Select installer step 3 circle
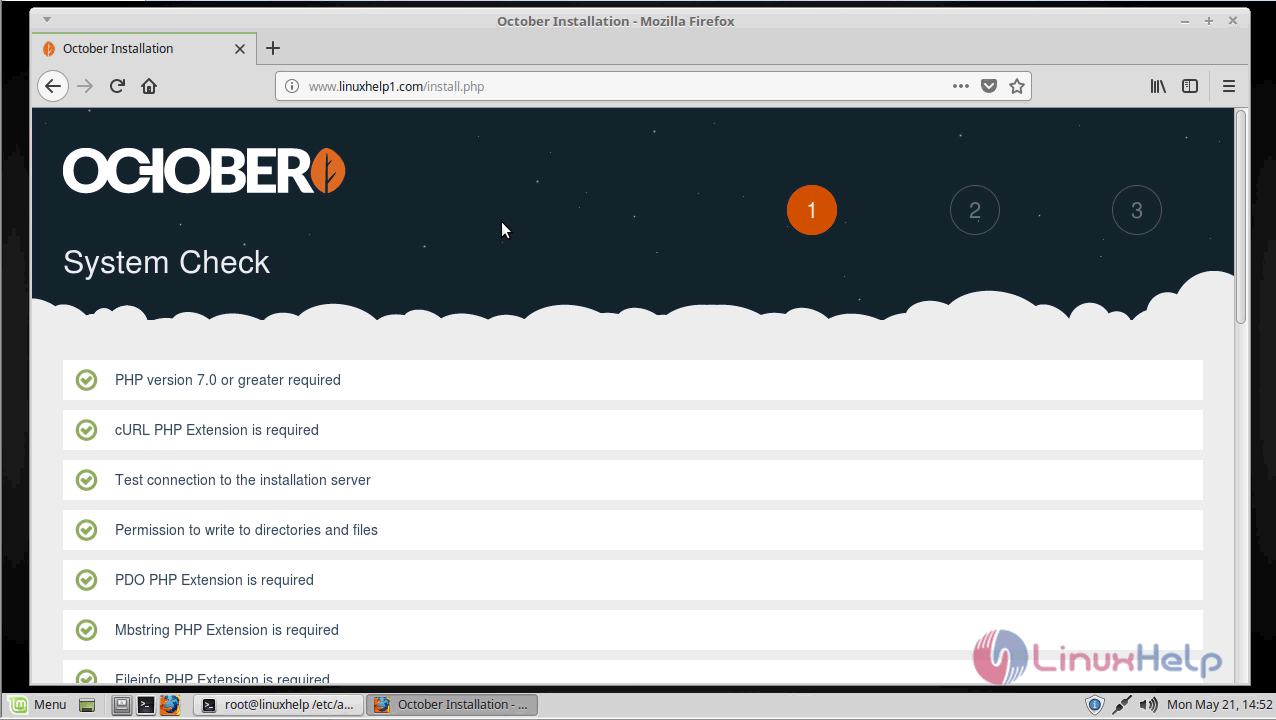The image size is (1276, 720). [x=1136, y=210]
